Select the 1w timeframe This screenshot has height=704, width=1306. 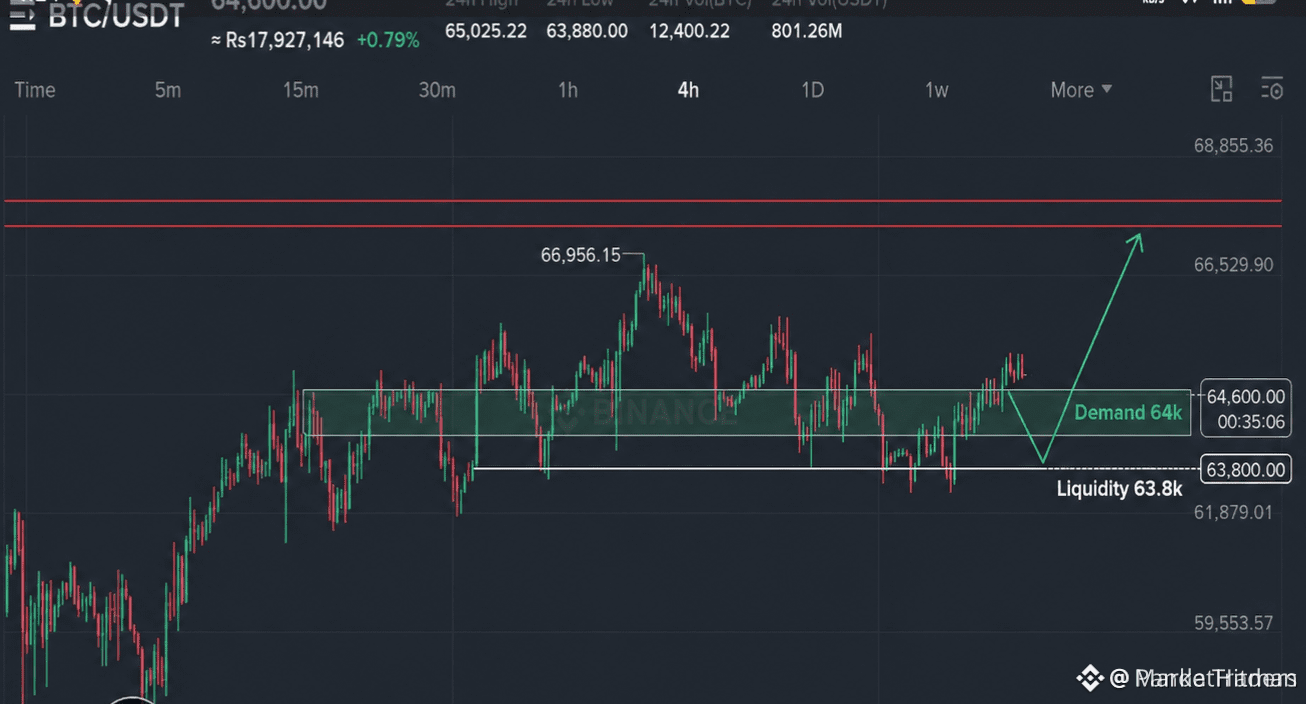pos(936,90)
